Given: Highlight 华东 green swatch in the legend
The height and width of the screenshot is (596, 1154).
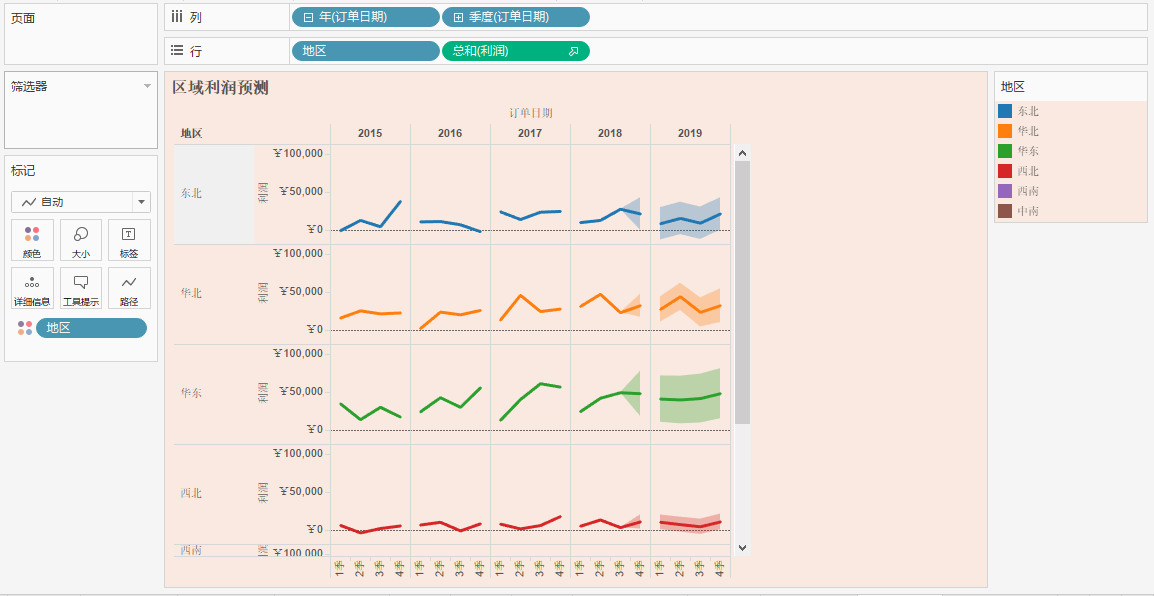Looking at the screenshot, I should click(1005, 151).
